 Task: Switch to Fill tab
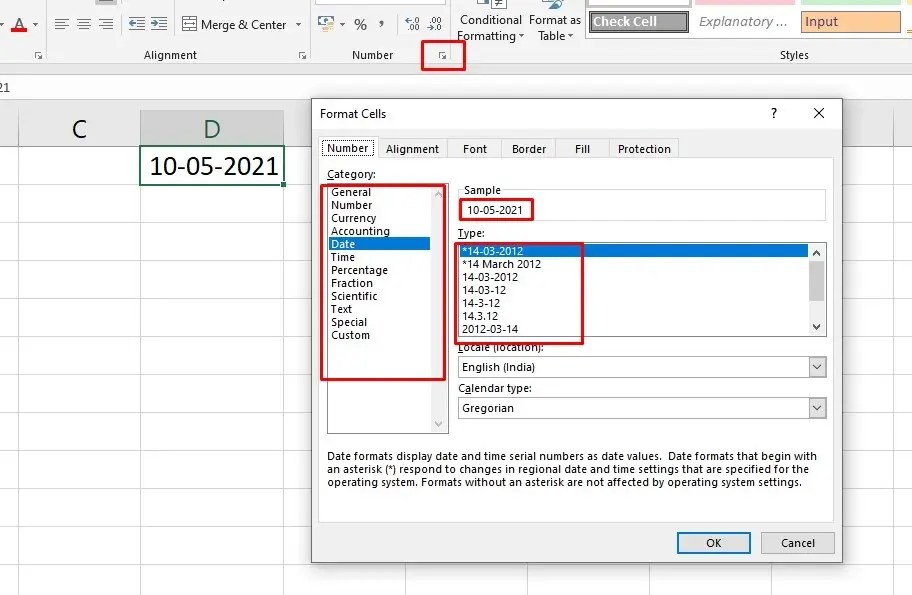tap(582, 149)
